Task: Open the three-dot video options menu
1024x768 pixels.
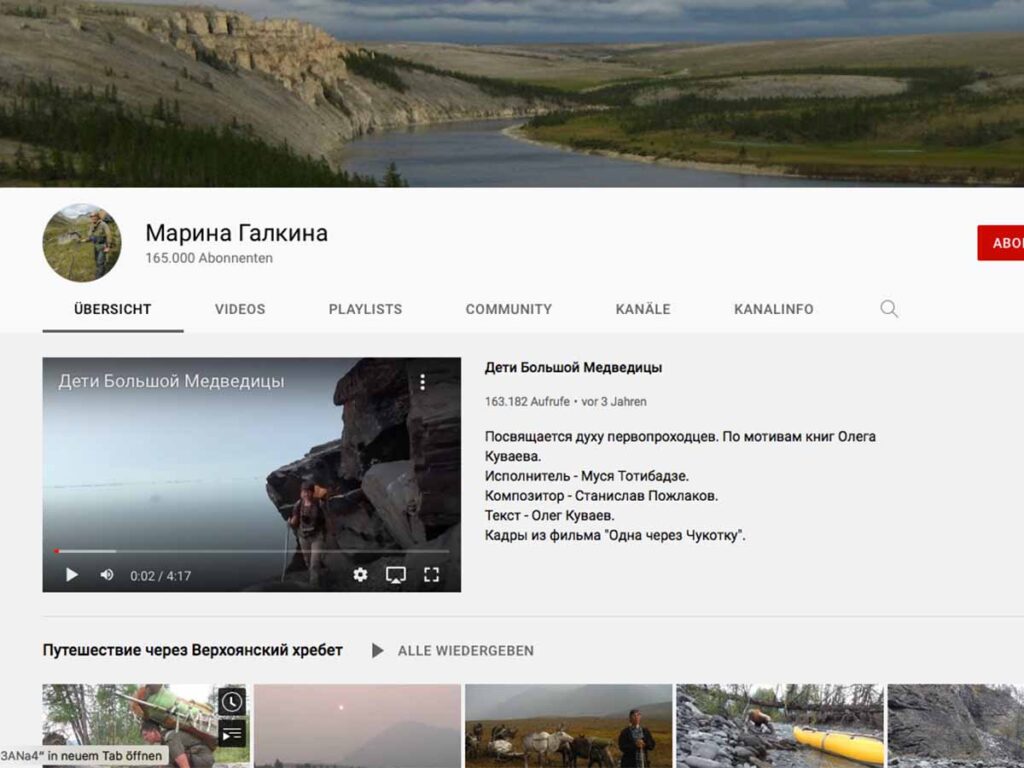Action: [423, 382]
